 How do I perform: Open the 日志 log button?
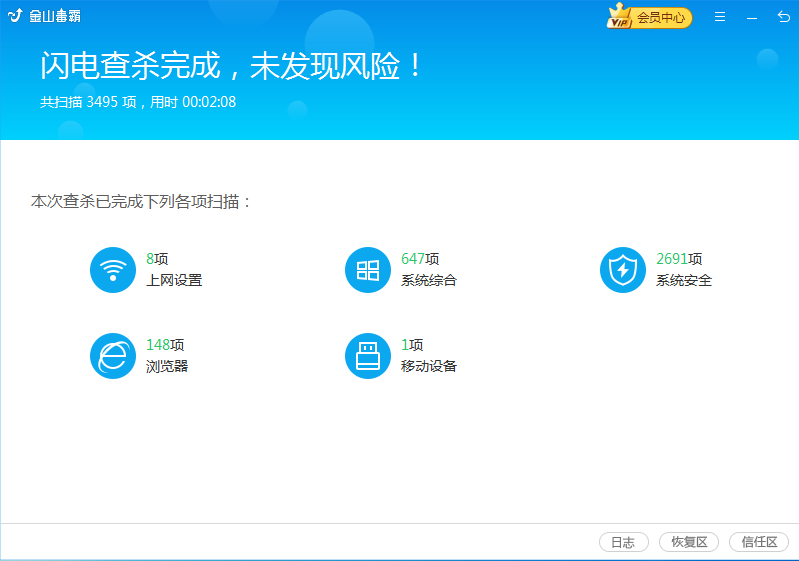[624, 542]
